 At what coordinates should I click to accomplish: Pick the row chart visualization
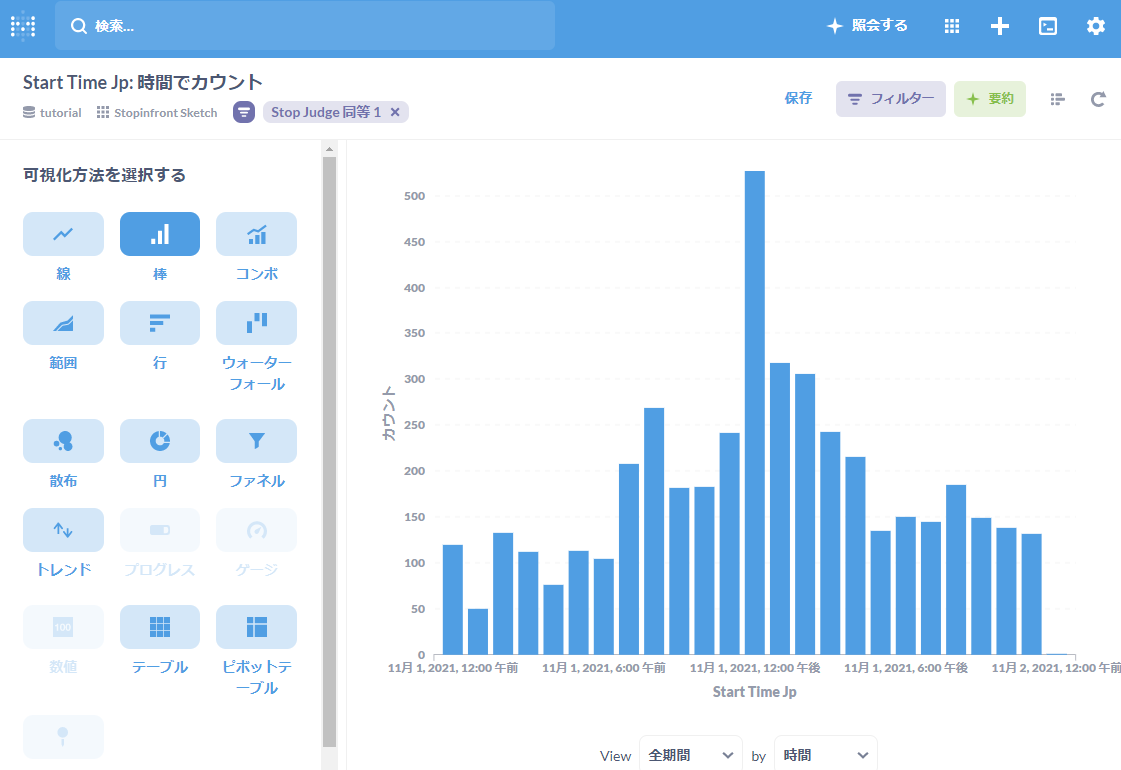tap(159, 323)
